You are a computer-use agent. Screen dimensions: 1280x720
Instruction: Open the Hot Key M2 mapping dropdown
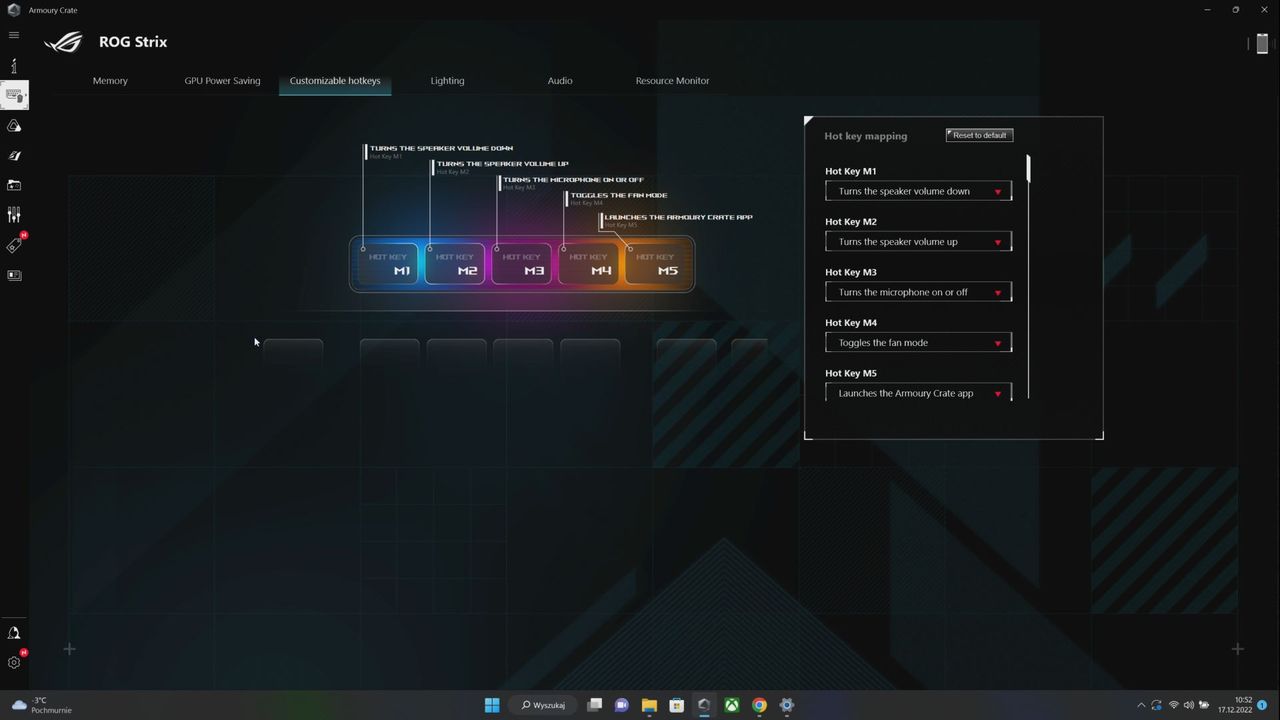coord(918,242)
